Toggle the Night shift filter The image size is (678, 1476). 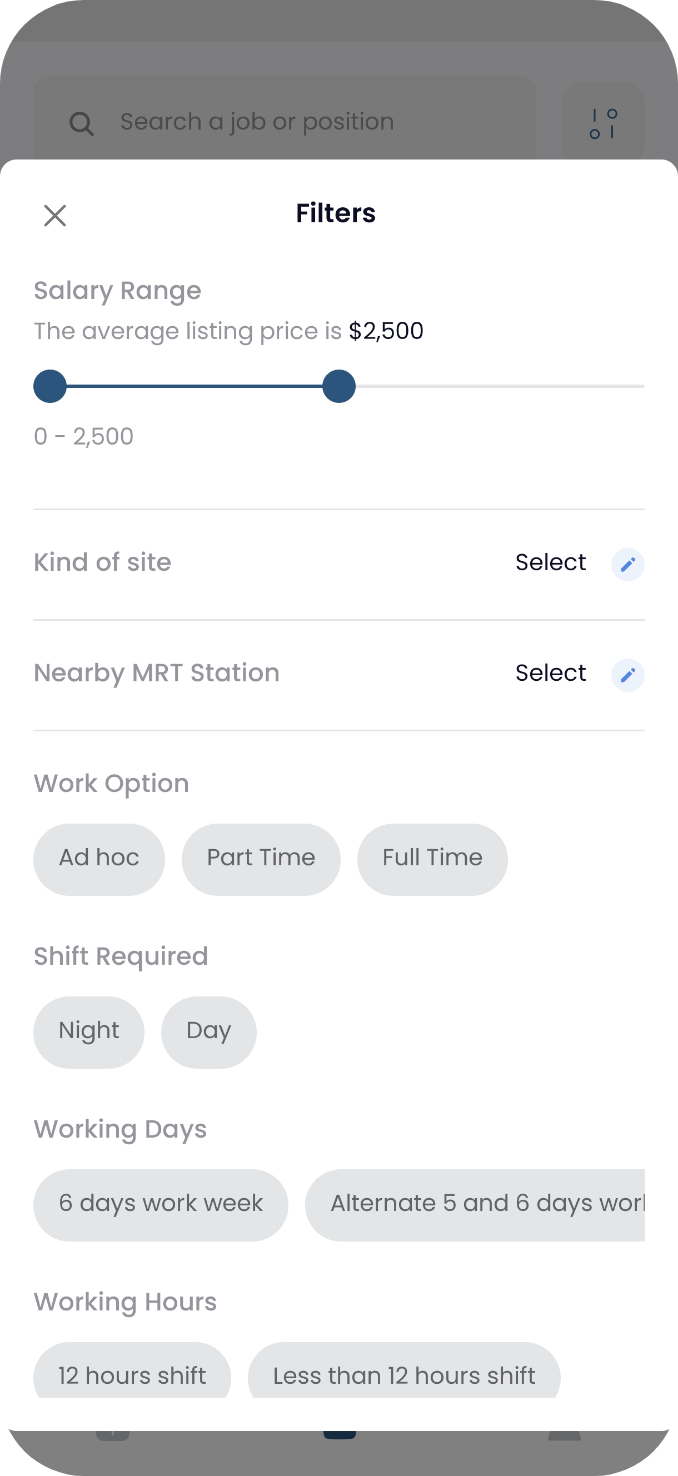click(x=88, y=1031)
